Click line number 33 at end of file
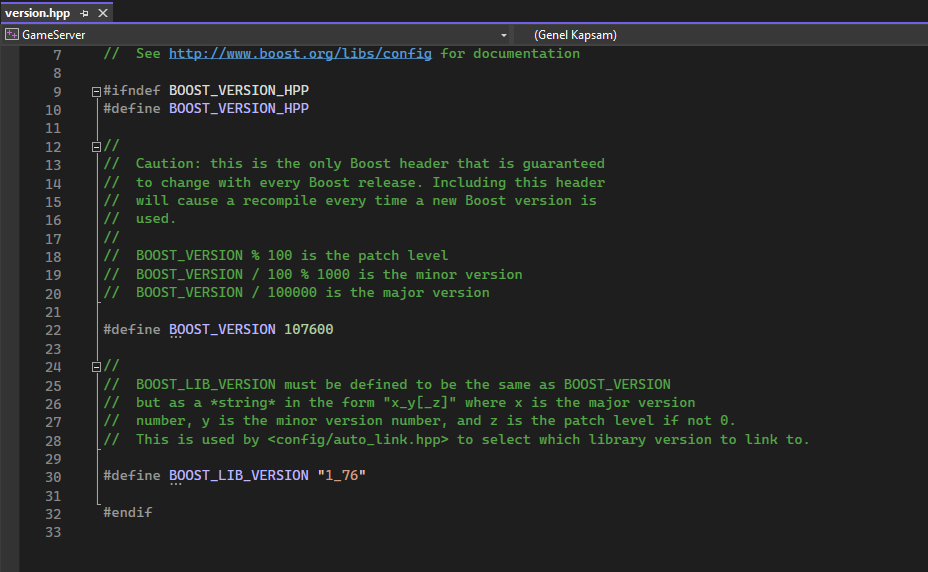The height and width of the screenshot is (572, 928). click(x=53, y=532)
